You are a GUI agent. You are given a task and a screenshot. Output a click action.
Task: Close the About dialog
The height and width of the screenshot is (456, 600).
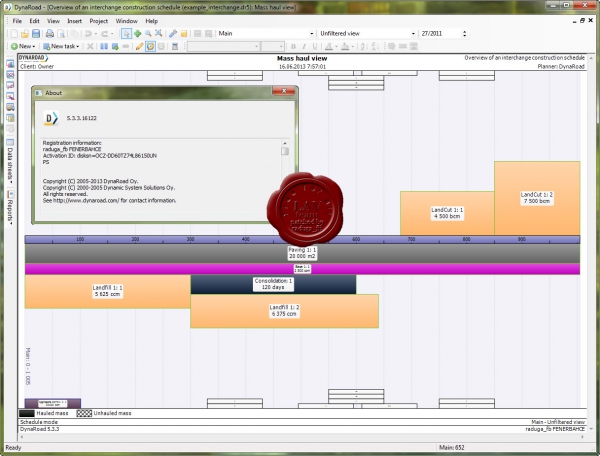pyautogui.click(x=284, y=91)
